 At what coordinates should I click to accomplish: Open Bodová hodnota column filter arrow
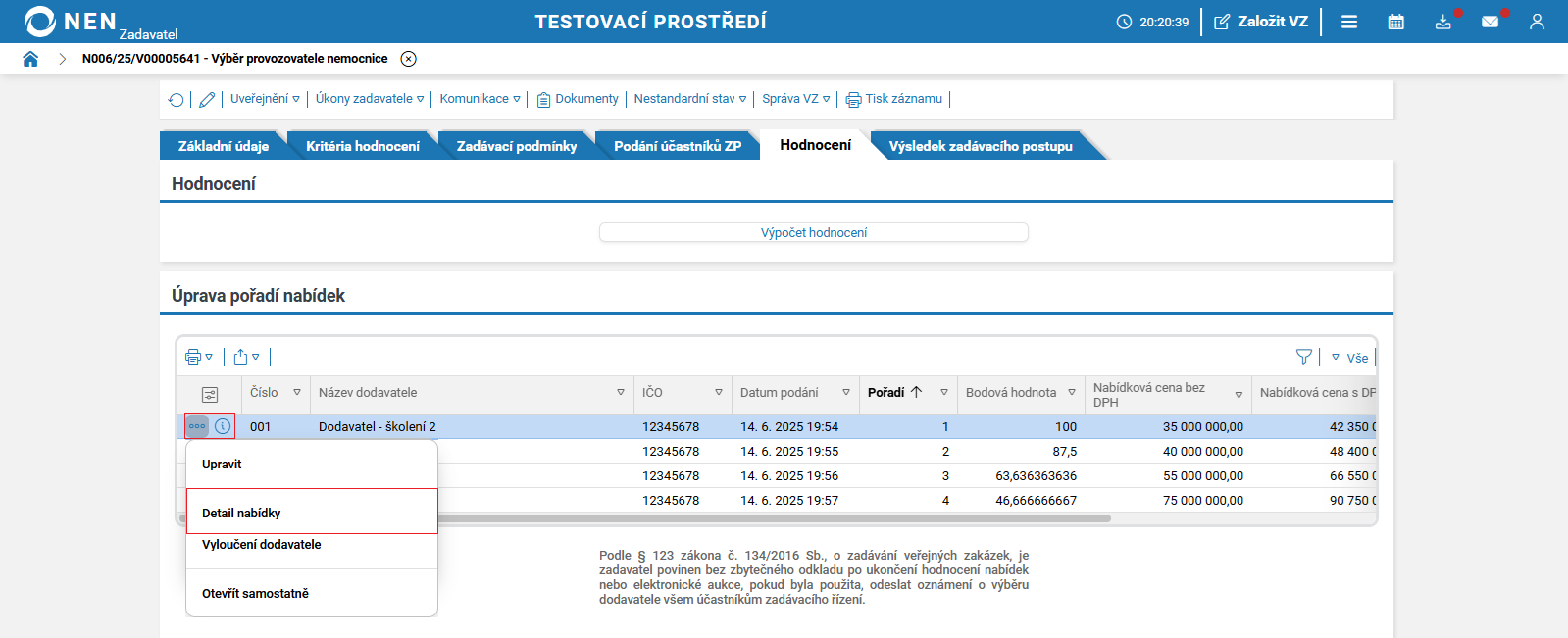(1072, 392)
